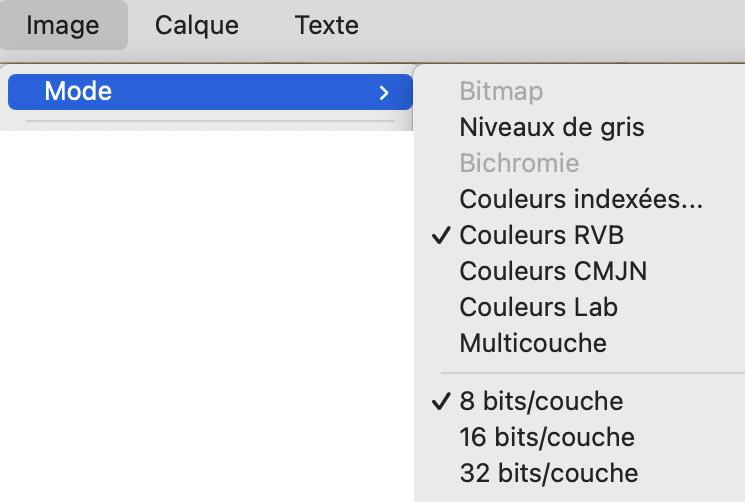Image resolution: width=745 pixels, height=502 pixels.
Task: Open the Image menu
Action: pyautogui.click(x=64, y=25)
